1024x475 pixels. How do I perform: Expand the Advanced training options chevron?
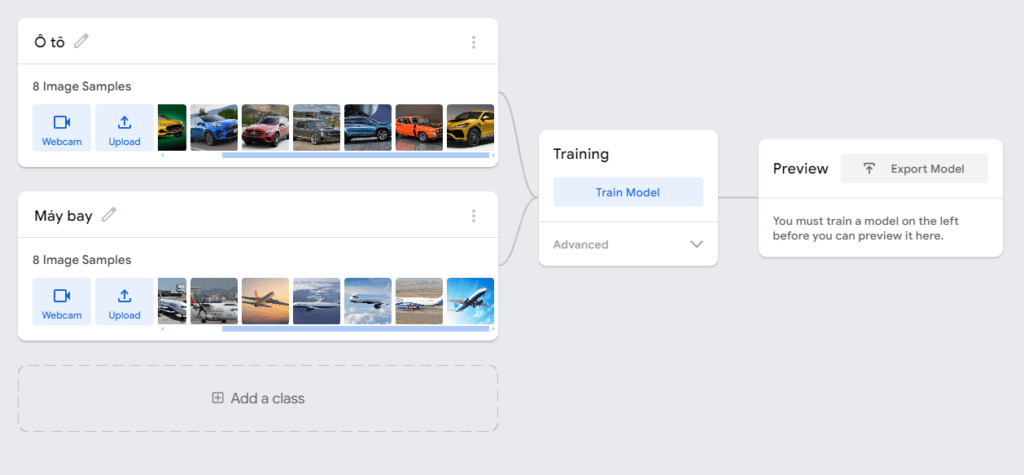[x=697, y=244]
